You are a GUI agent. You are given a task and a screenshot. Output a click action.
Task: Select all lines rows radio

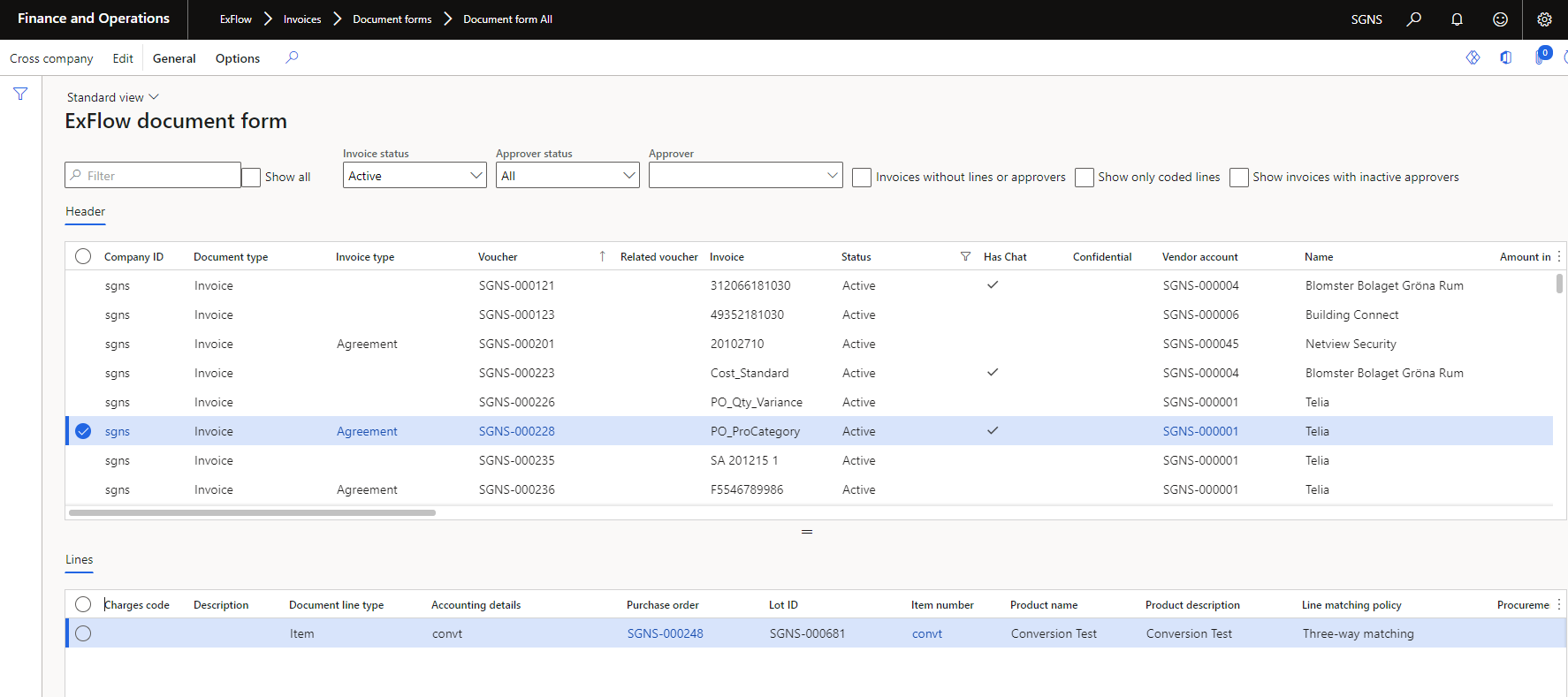[83, 604]
